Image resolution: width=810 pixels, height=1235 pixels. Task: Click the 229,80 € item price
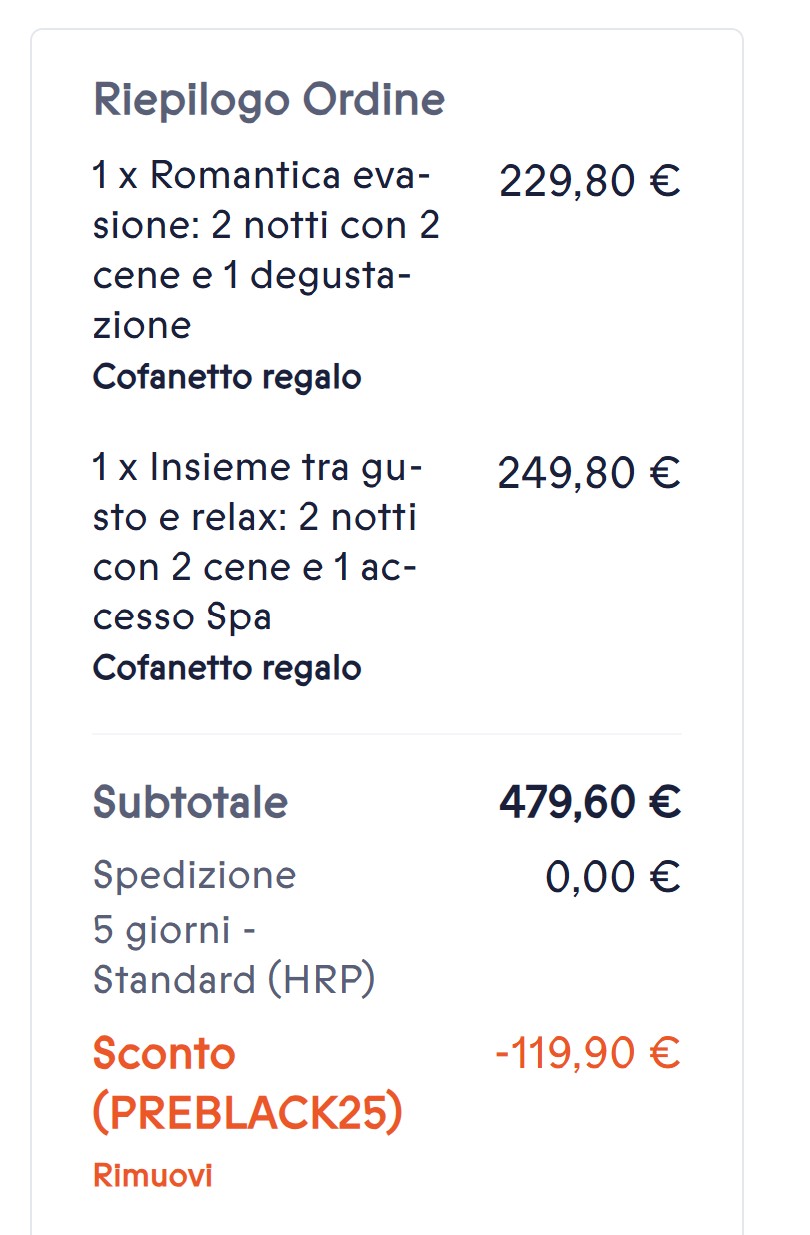pyautogui.click(x=589, y=183)
